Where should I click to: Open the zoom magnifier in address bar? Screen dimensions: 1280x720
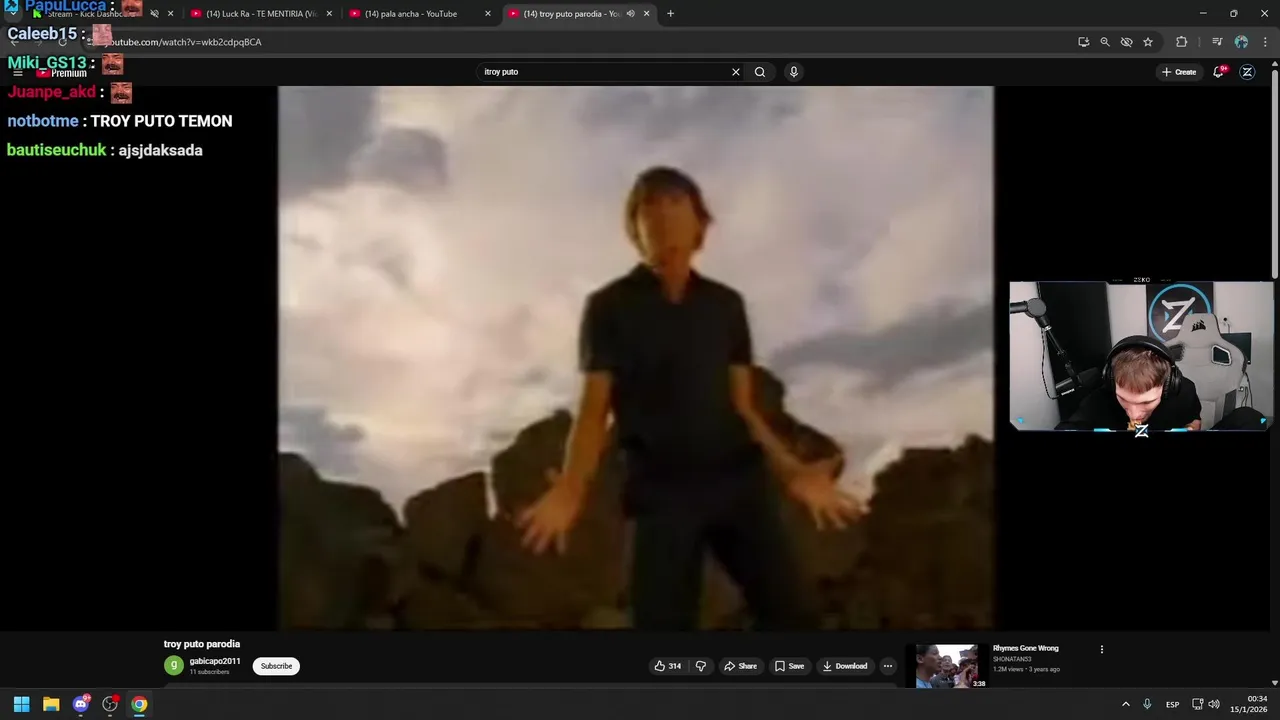pos(1105,42)
